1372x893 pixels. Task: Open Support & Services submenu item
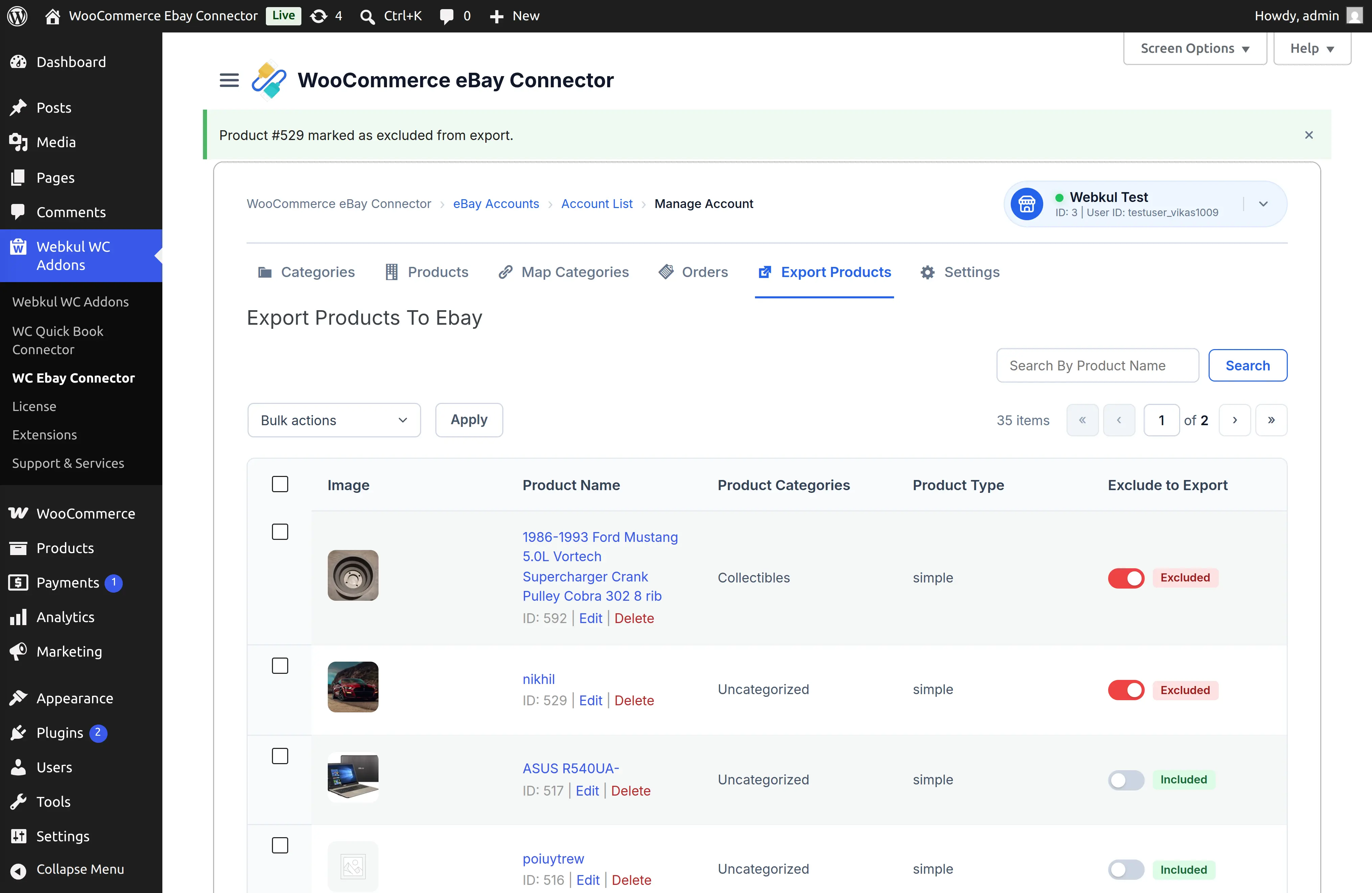click(x=68, y=463)
